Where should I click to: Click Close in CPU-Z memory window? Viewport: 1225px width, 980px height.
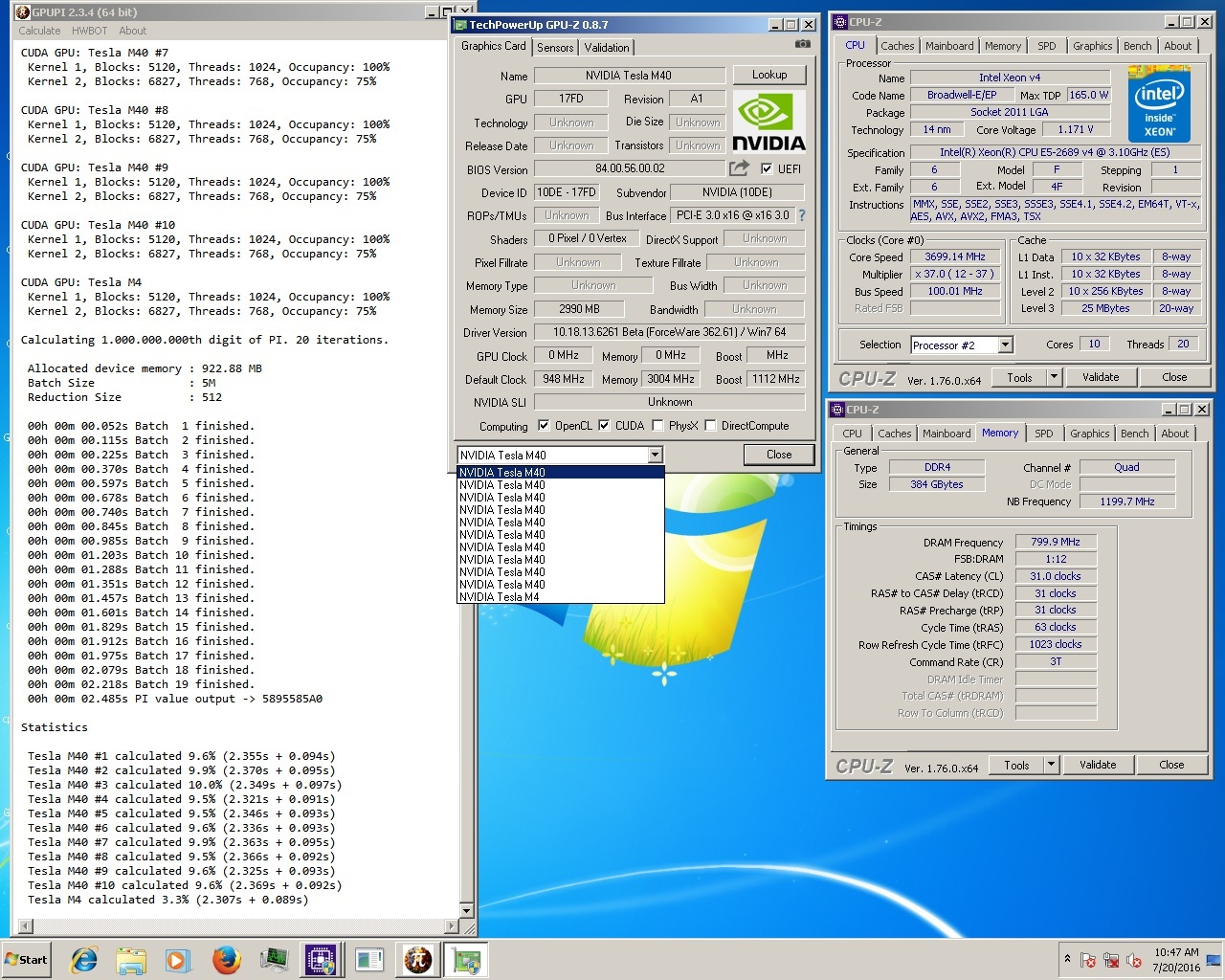pos(1171,765)
